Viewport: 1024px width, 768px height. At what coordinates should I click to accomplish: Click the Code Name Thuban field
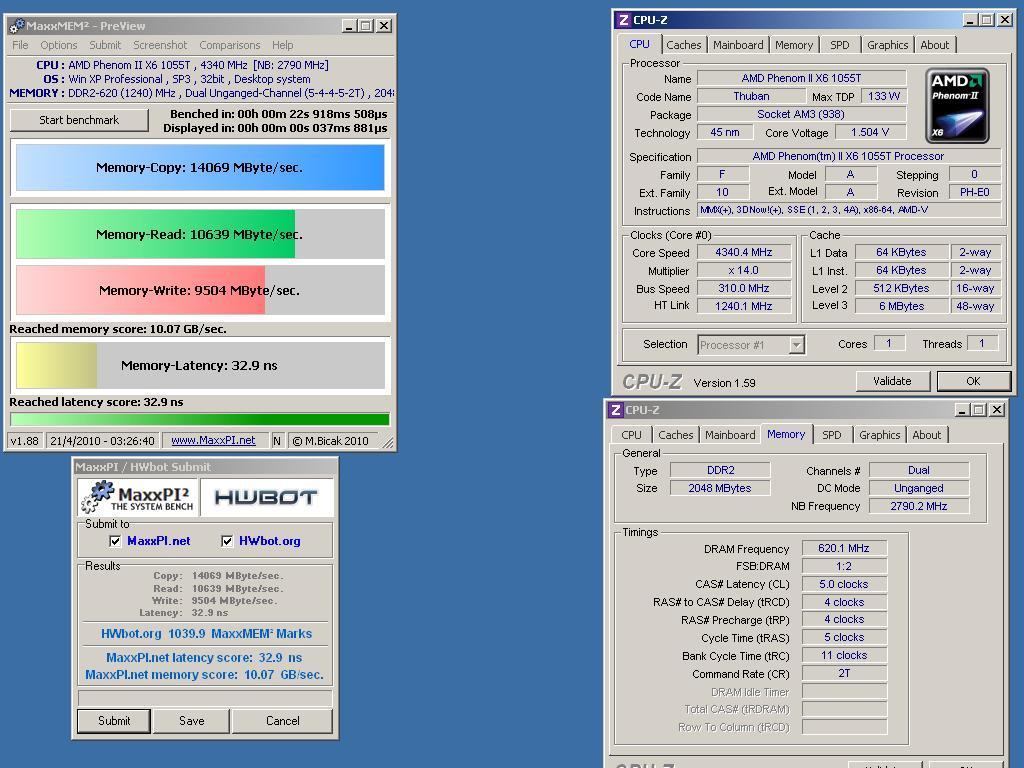[751, 96]
